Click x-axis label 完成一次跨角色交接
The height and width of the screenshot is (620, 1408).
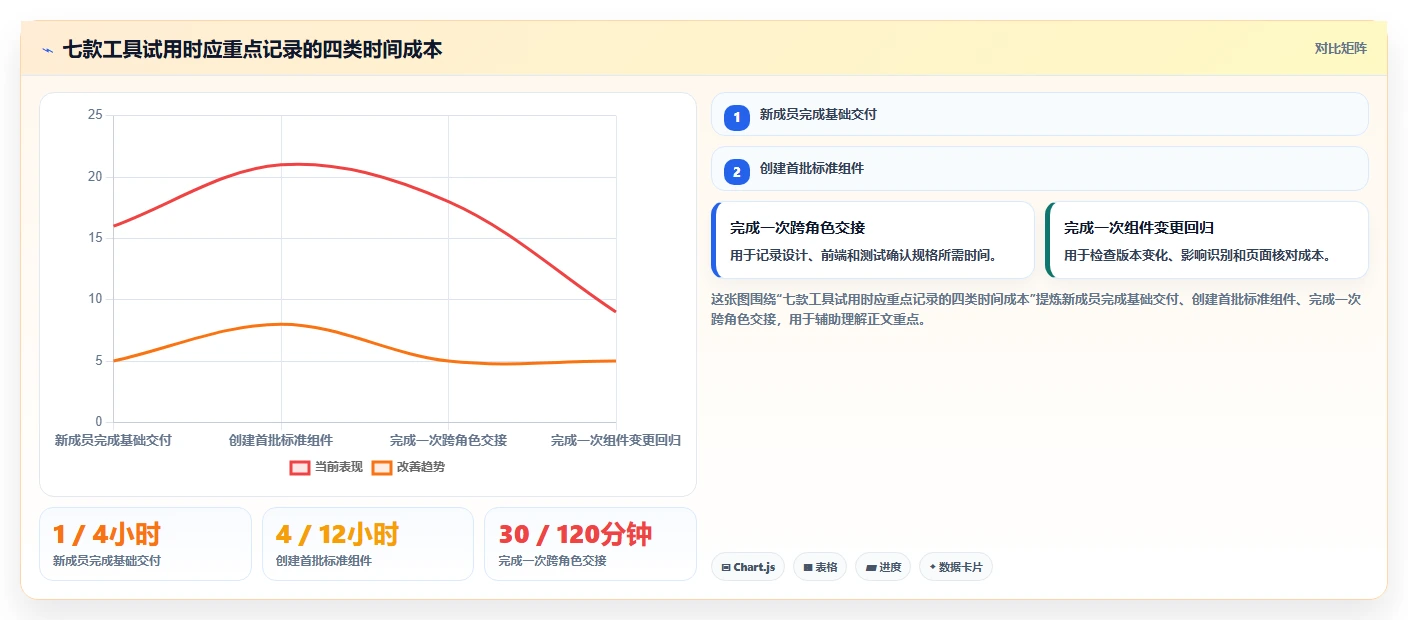448,440
